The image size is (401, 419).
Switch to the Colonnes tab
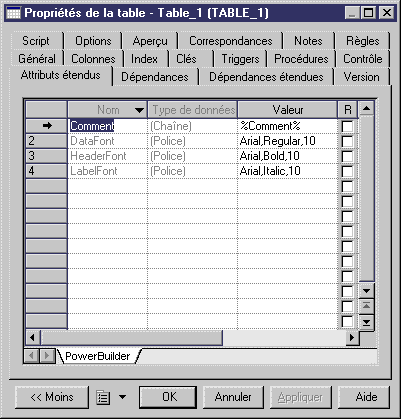[93, 59]
